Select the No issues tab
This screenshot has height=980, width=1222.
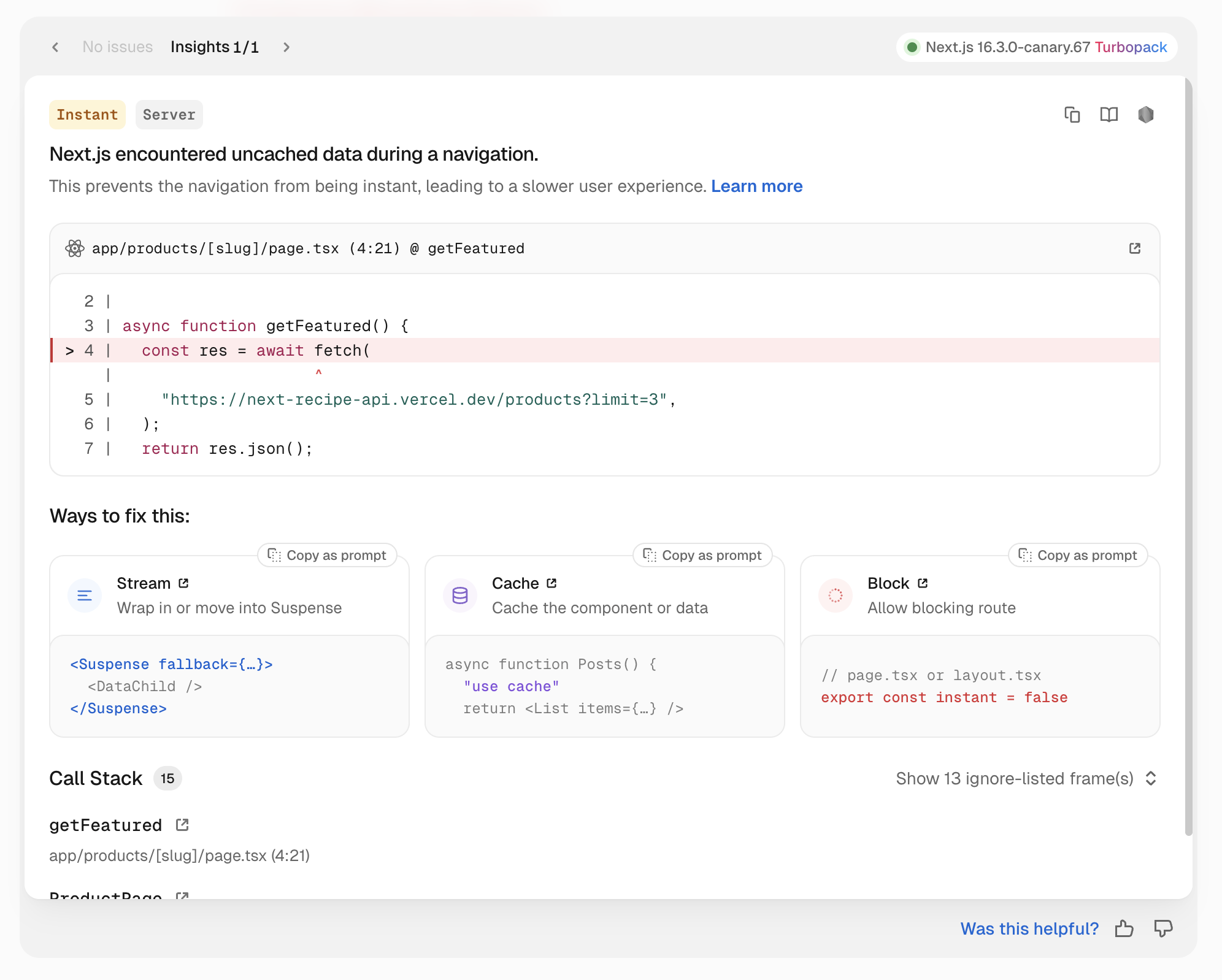[118, 47]
